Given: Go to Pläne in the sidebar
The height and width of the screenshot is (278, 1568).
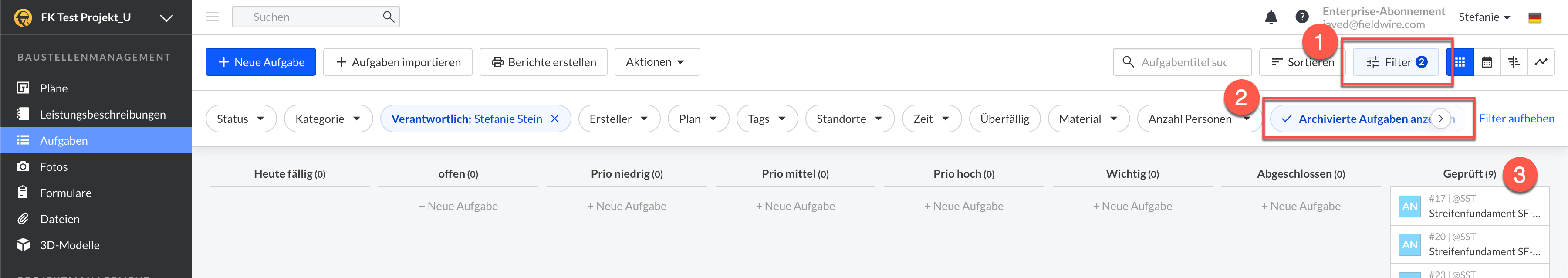Looking at the screenshot, I should click(54, 88).
